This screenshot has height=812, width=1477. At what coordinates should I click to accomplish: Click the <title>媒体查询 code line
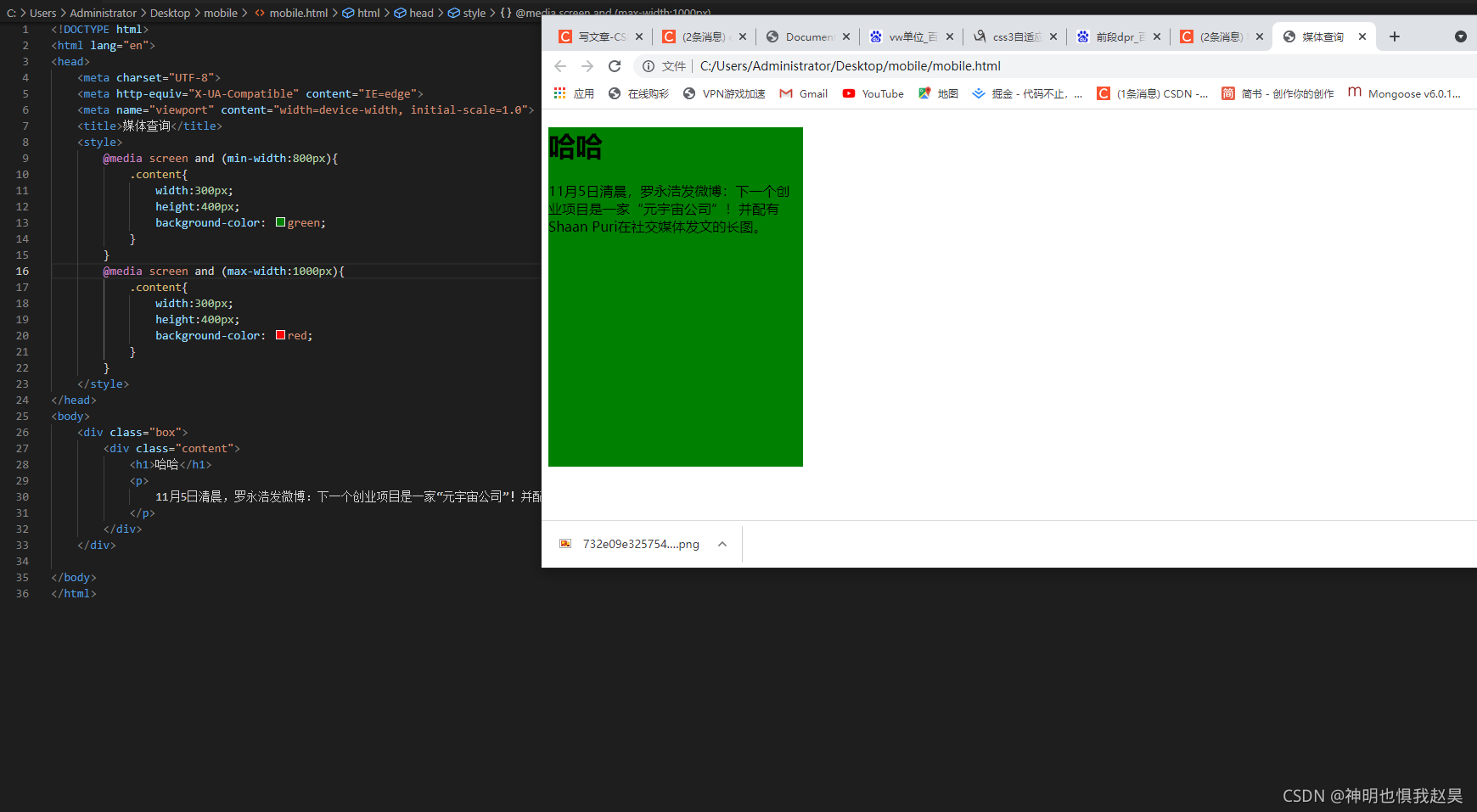click(x=149, y=126)
